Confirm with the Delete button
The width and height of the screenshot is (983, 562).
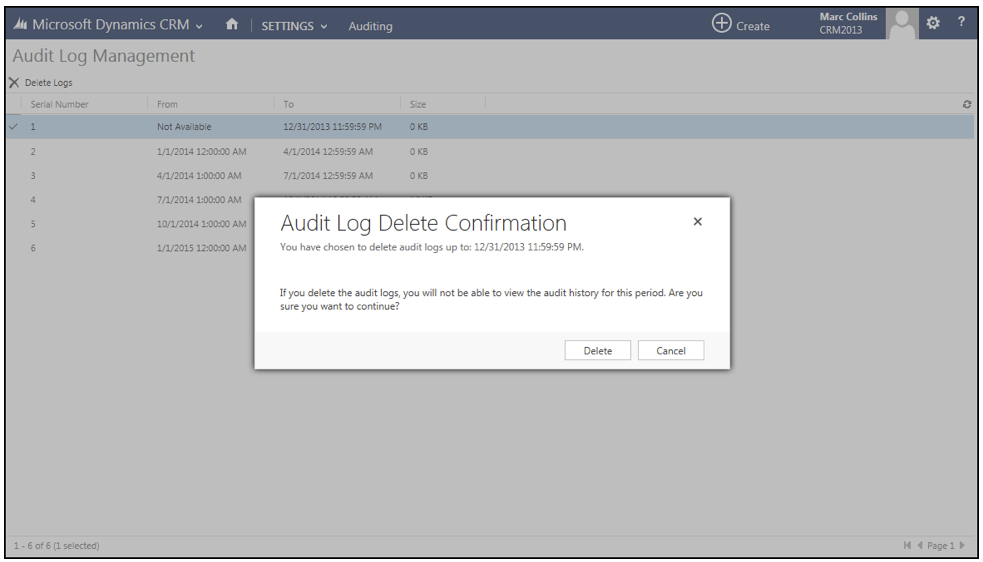(x=597, y=351)
